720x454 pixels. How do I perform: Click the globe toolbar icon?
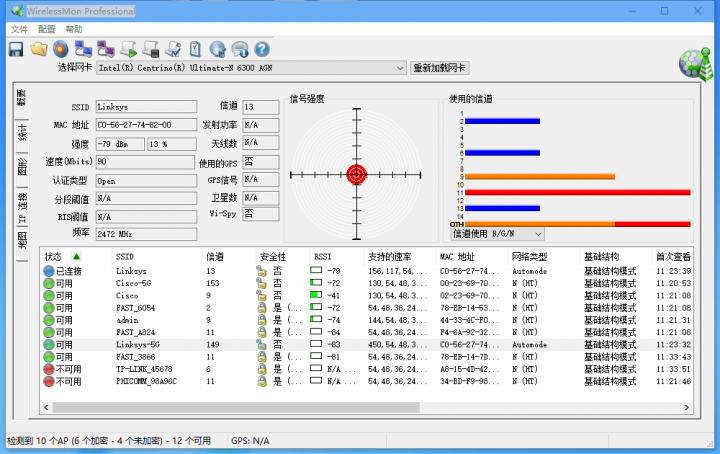218,49
